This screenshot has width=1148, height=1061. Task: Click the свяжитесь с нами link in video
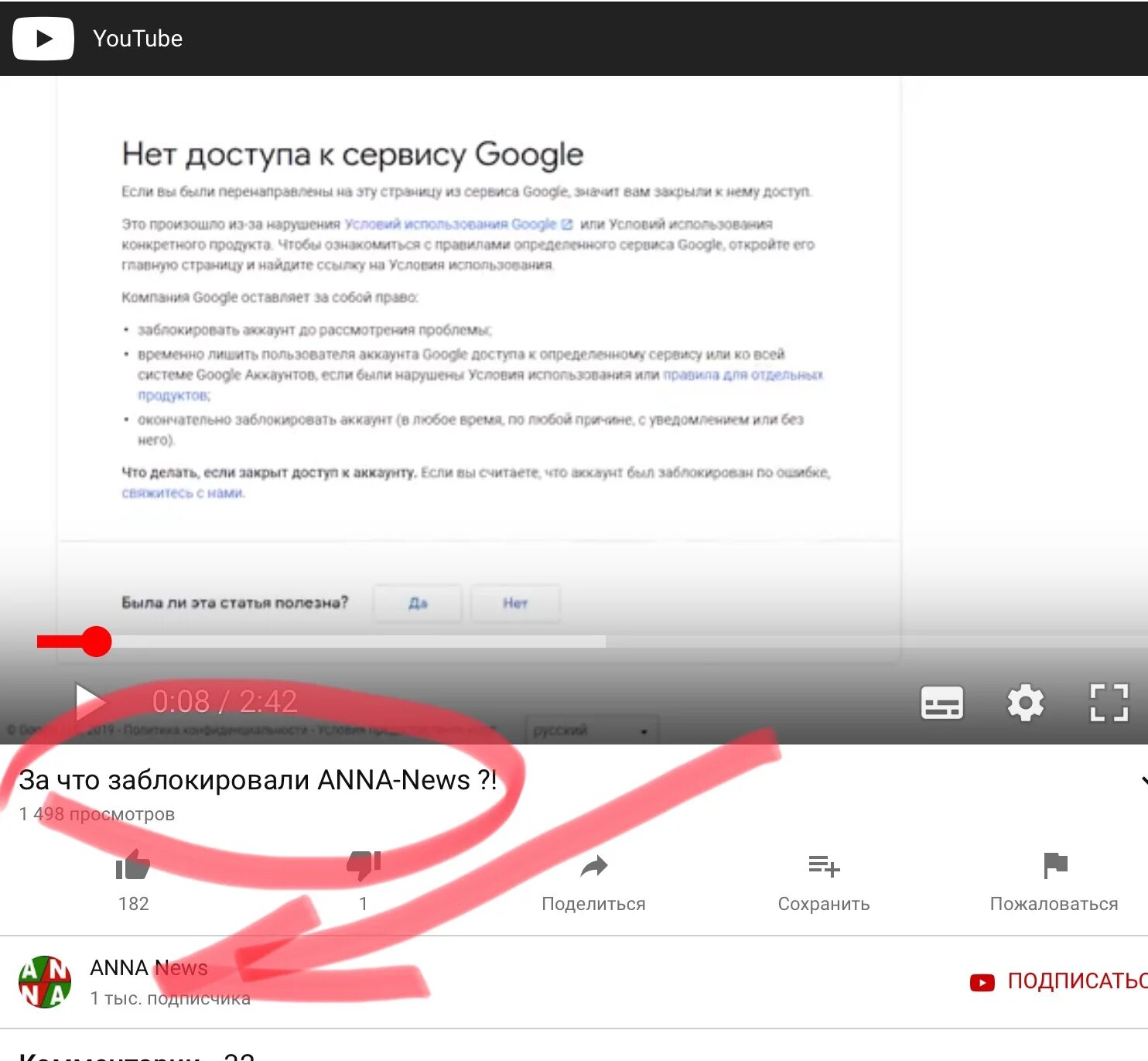pyautogui.click(x=183, y=493)
